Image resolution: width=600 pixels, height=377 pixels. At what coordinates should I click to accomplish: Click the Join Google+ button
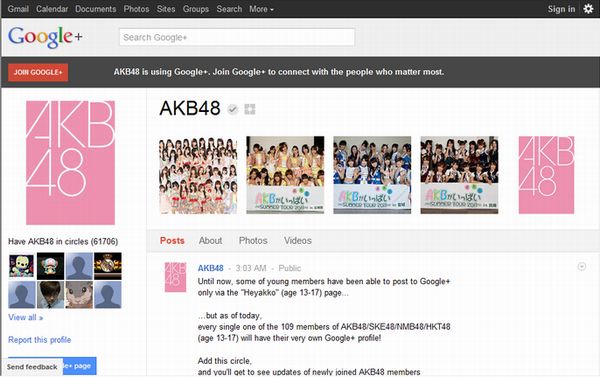(x=38, y=72)
